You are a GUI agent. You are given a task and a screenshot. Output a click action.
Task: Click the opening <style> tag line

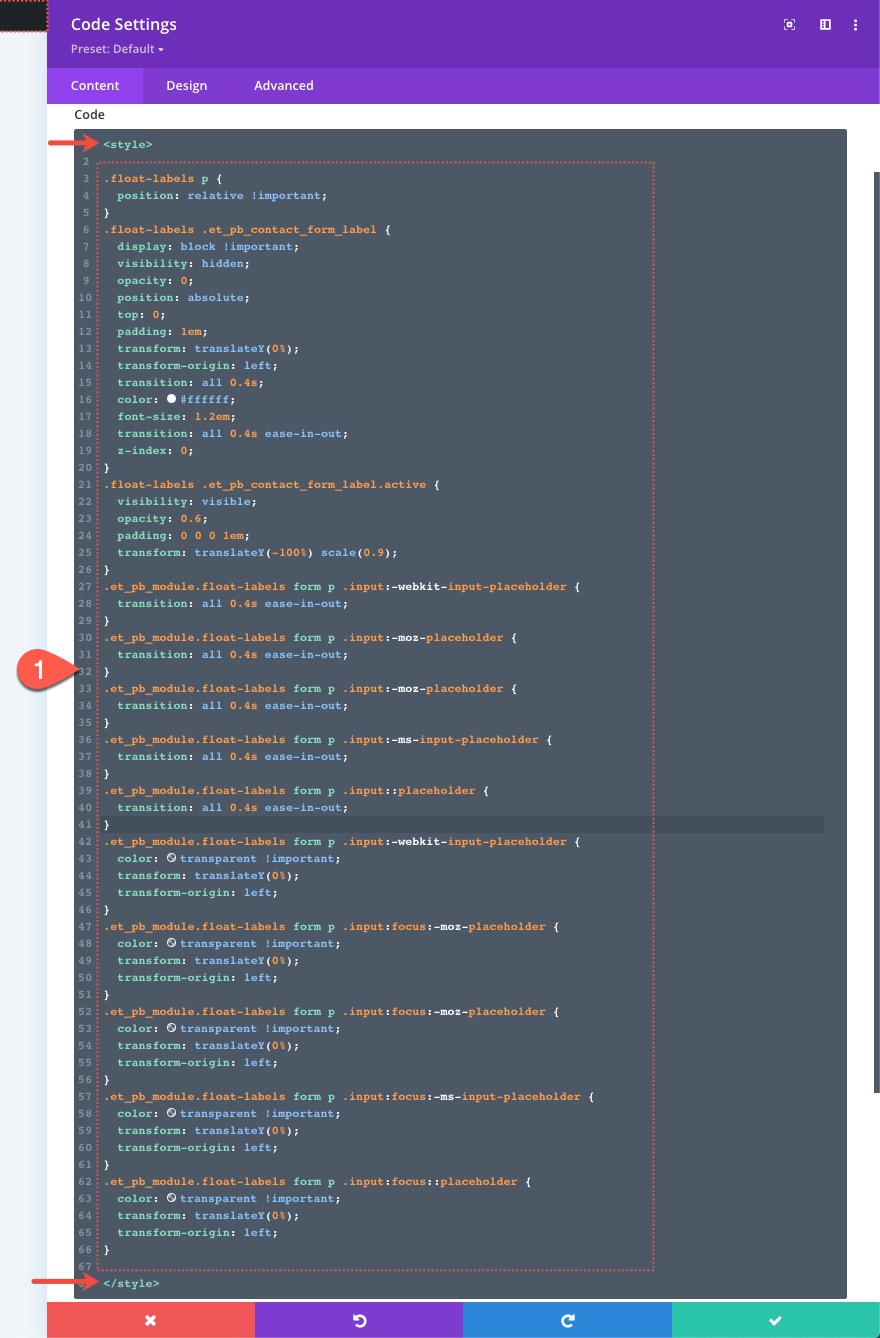pyautogui.click(x=128, y=145)
